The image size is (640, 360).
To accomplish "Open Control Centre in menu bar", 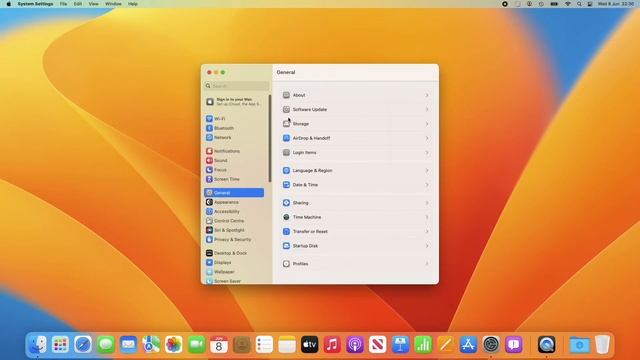I will point(590,4).
